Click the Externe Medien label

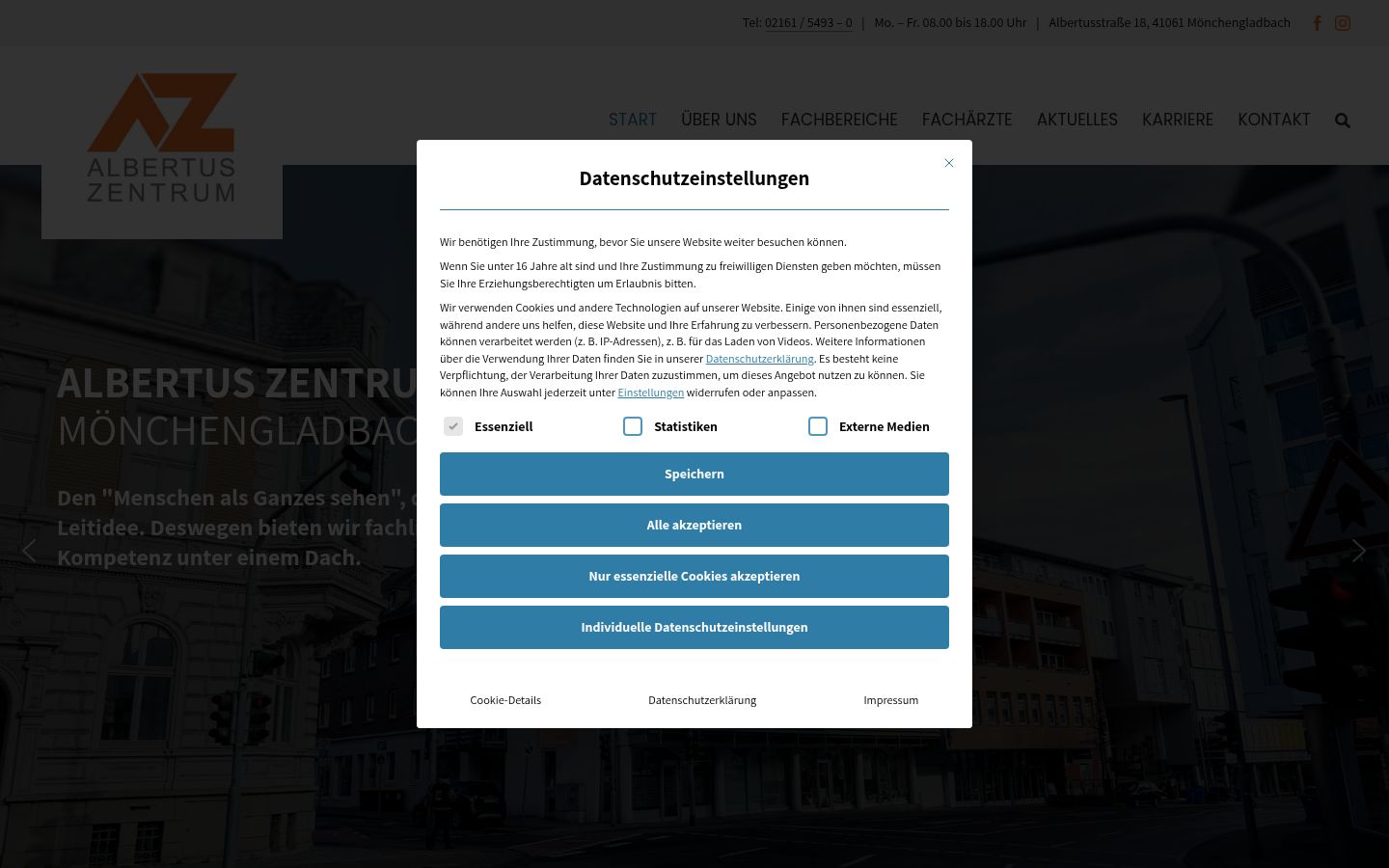(x=885, y=426)
